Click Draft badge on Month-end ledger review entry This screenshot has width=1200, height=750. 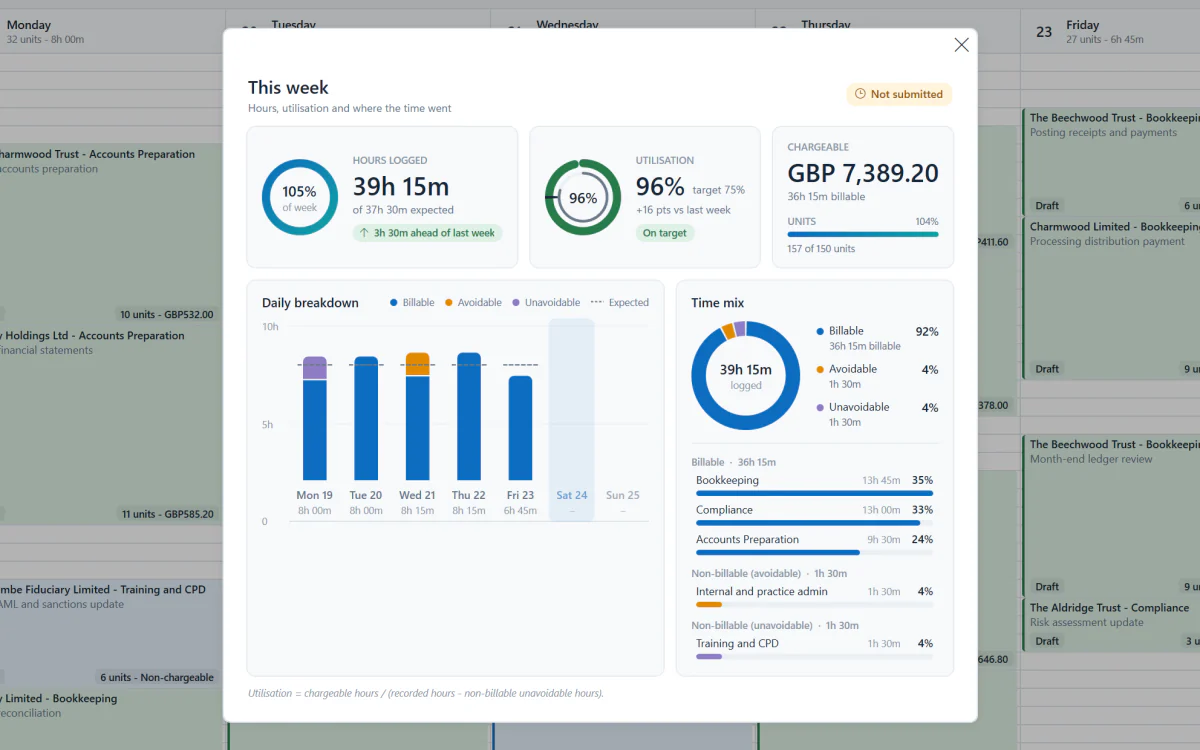click(x=1047, y=587)
